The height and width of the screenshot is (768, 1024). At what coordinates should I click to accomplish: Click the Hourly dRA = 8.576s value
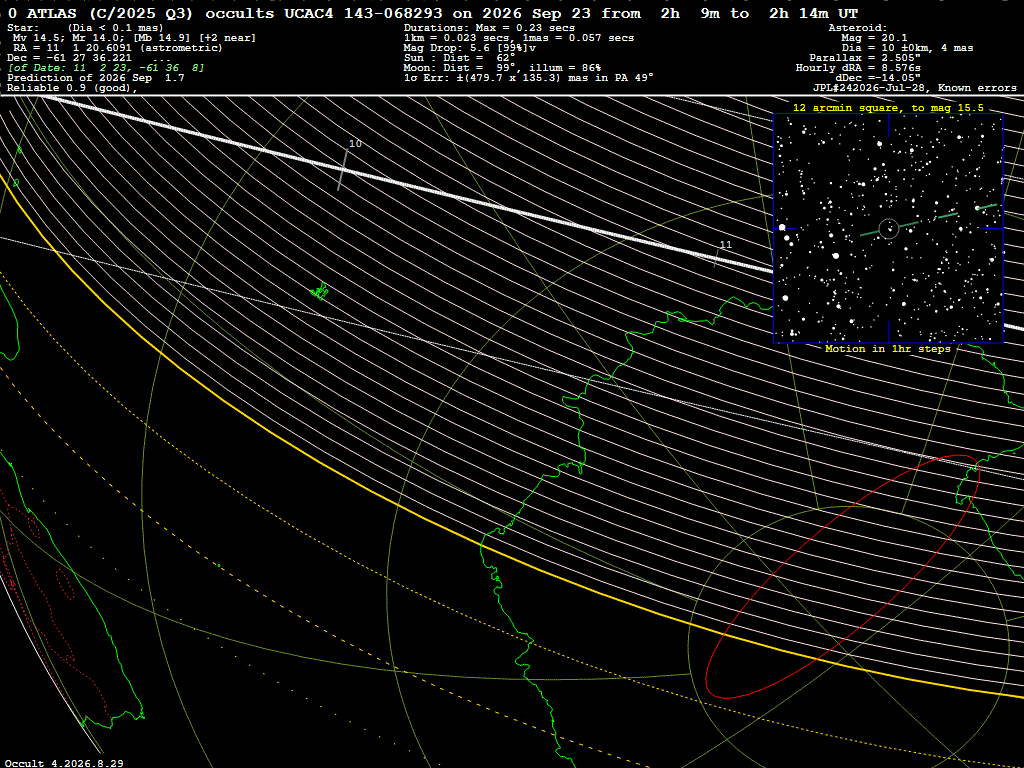click(858, 68)
